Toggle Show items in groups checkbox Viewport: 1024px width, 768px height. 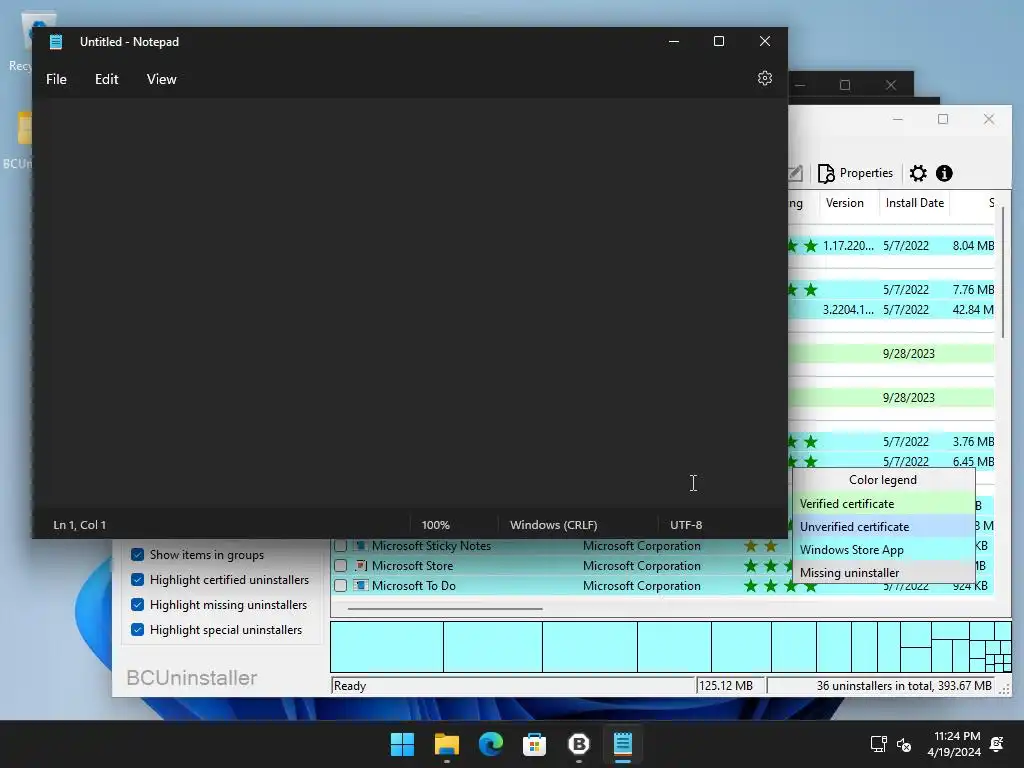pyautogui.click(x=137, y=554)
